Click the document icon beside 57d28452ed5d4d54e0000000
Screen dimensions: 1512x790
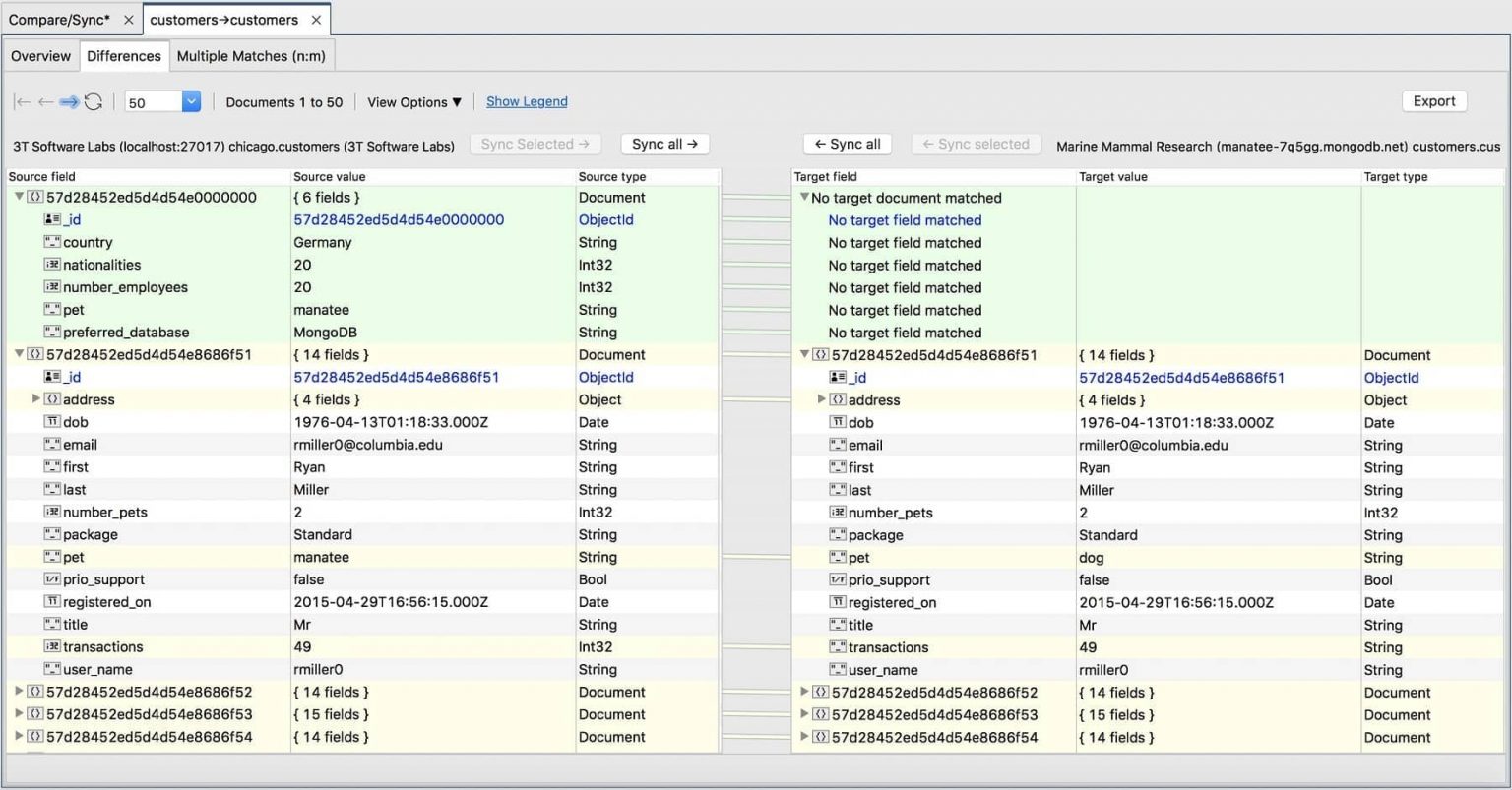point(34,197)
